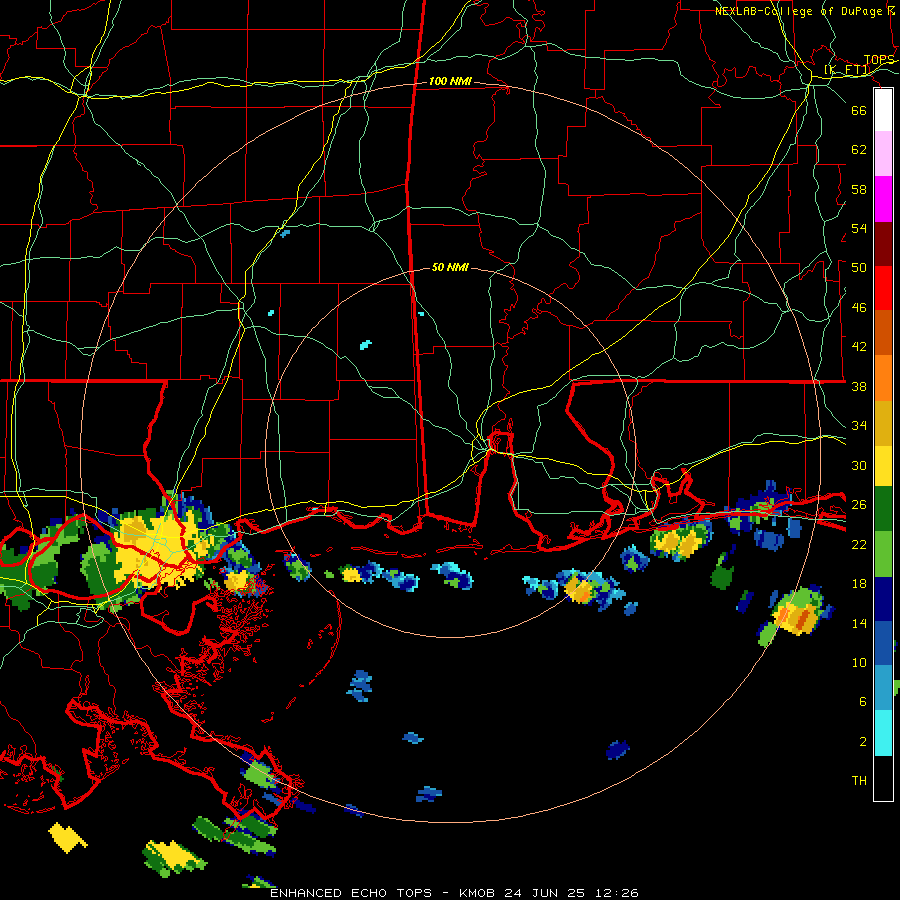Click the Enhanced Echo Tops KMOB caption

454,893
